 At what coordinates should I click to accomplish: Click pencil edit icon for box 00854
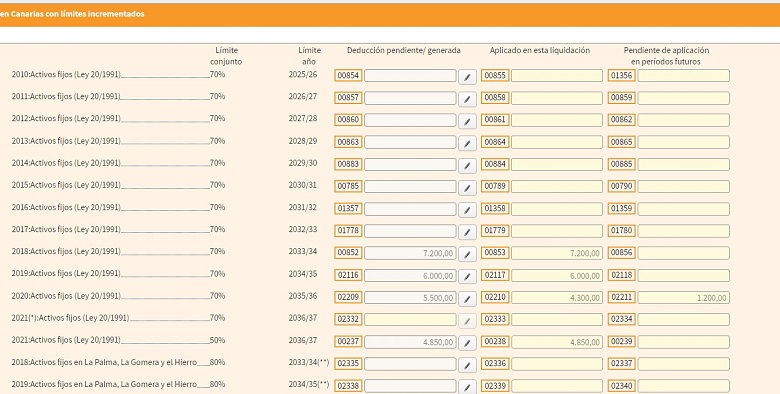[467, 77]
